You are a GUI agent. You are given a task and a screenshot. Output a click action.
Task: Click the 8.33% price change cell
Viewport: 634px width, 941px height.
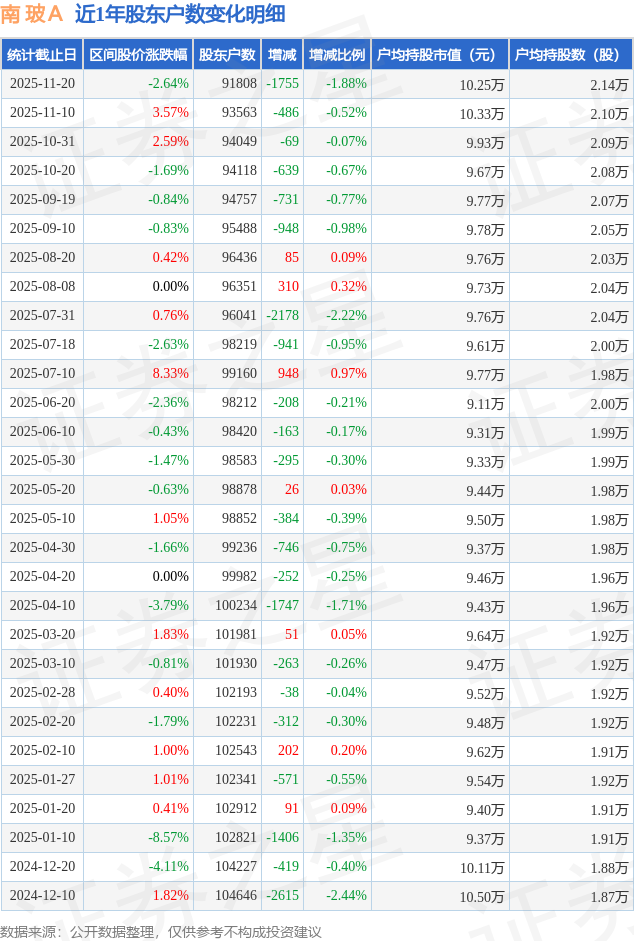(170, 374)
